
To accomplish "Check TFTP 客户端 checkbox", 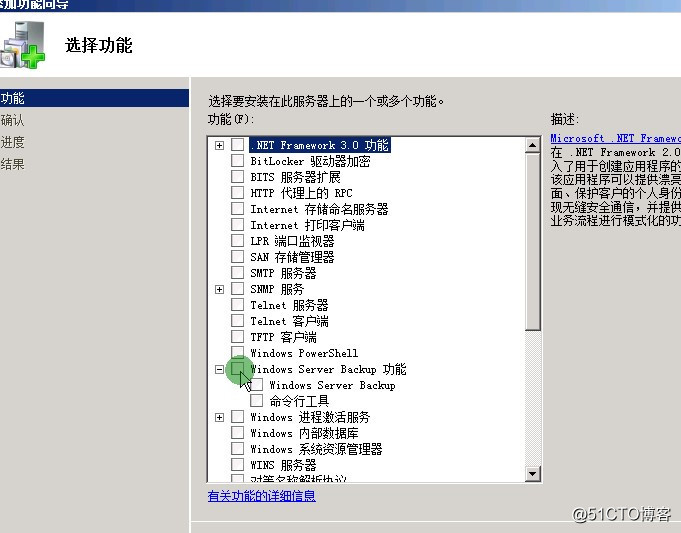I will 237,337.
